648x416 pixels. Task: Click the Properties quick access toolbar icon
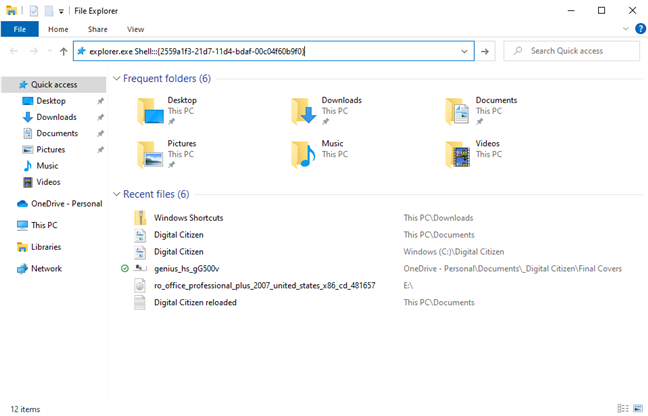[x=34, y=11]
